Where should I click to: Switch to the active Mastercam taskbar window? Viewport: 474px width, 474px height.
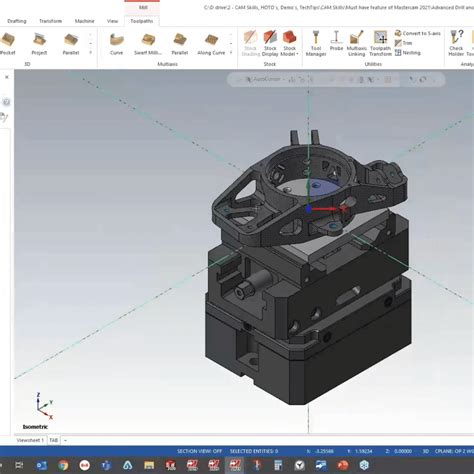[235, 465]
